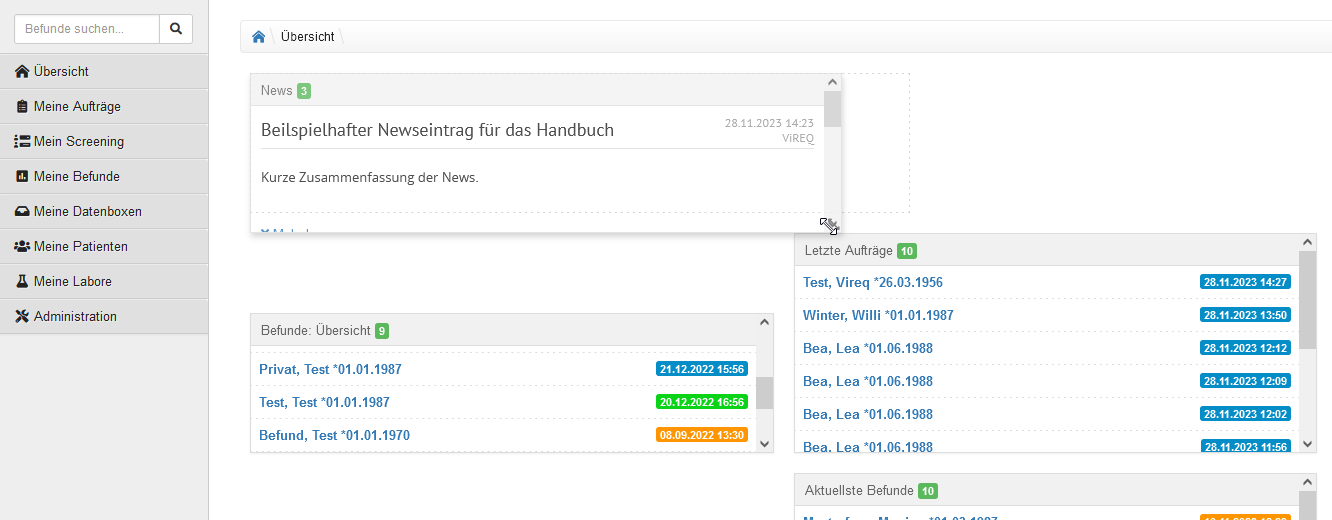The width and height of the screenshot is (1332, 520).
Task: Open order Winter, Willi *01.01.1987
Action: [878, 315]
